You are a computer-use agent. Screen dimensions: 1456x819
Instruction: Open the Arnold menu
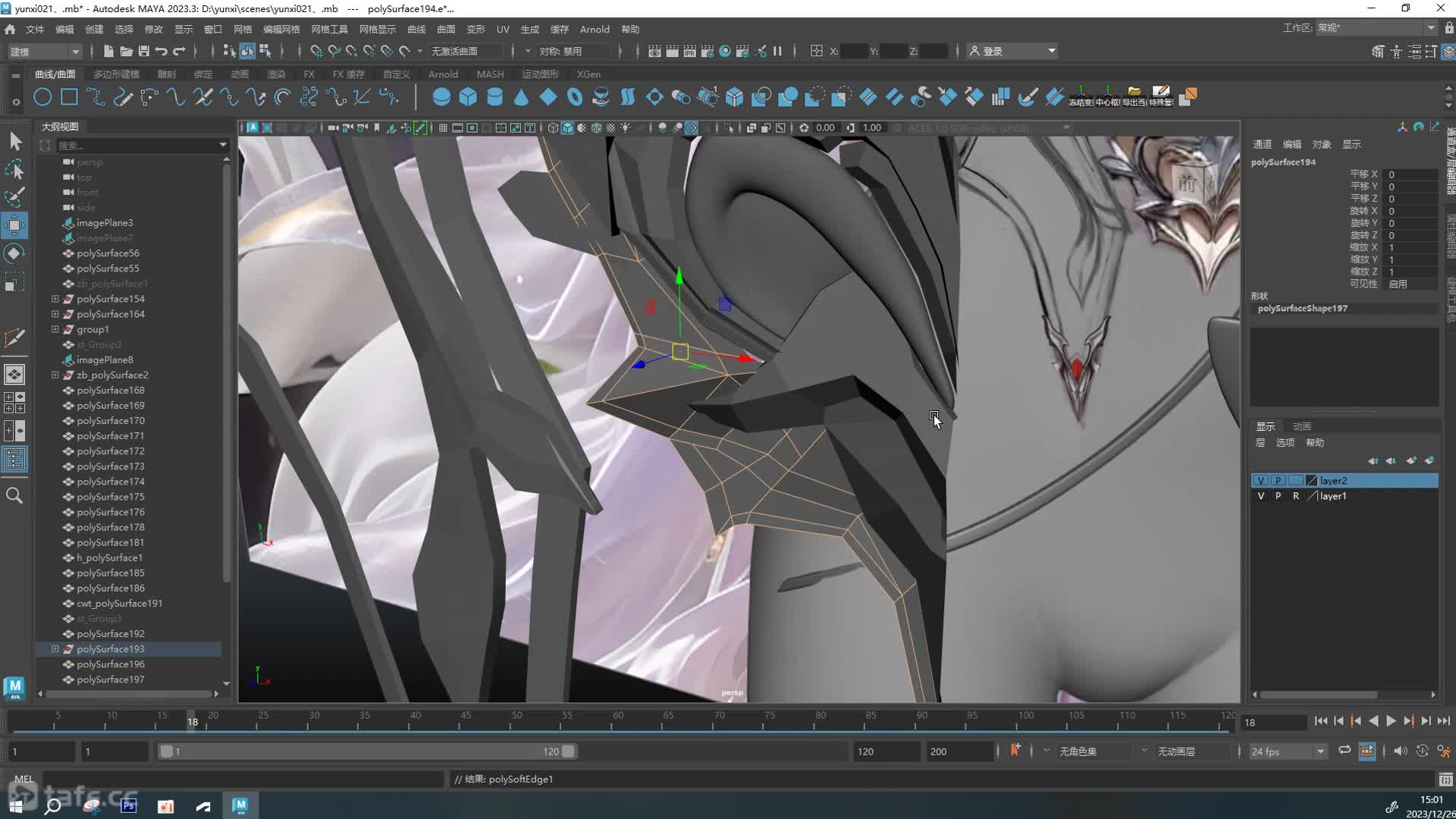tap(595, 29)
